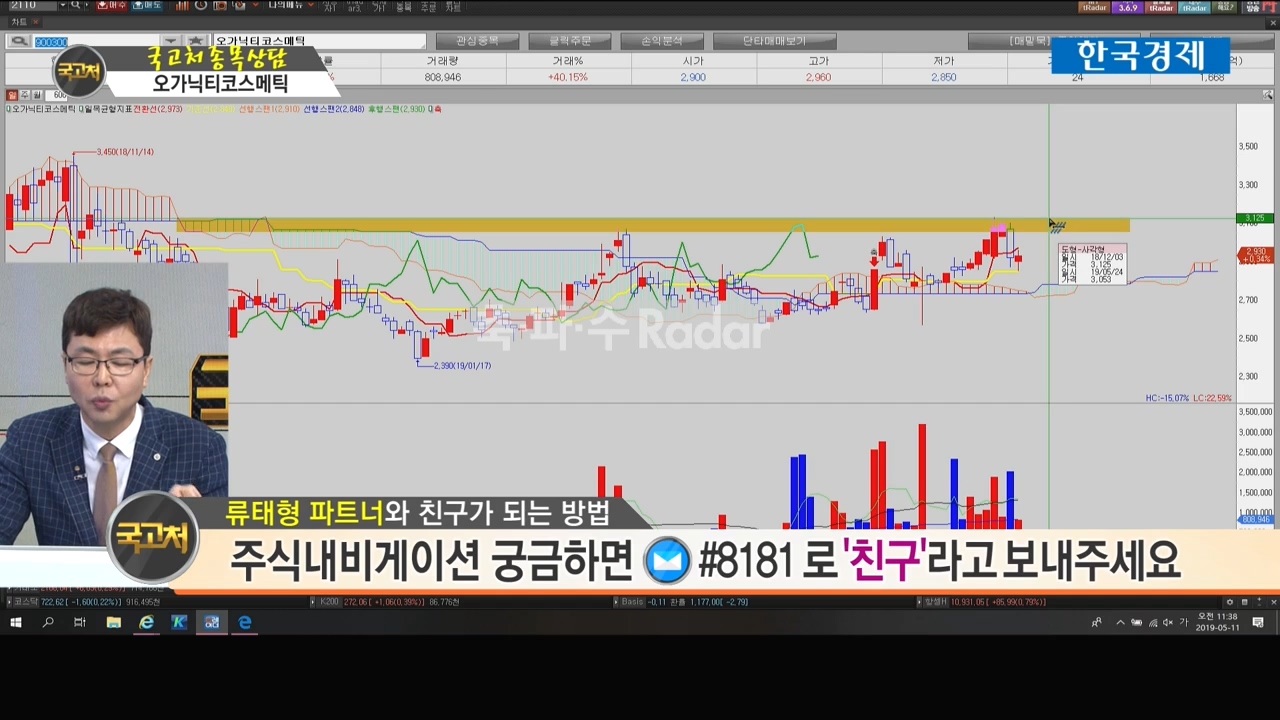The width and height of the screenshot is (1280, 720).
Task: Switch chart to 주 (weekly) period
Action: [x=24, y=96]
